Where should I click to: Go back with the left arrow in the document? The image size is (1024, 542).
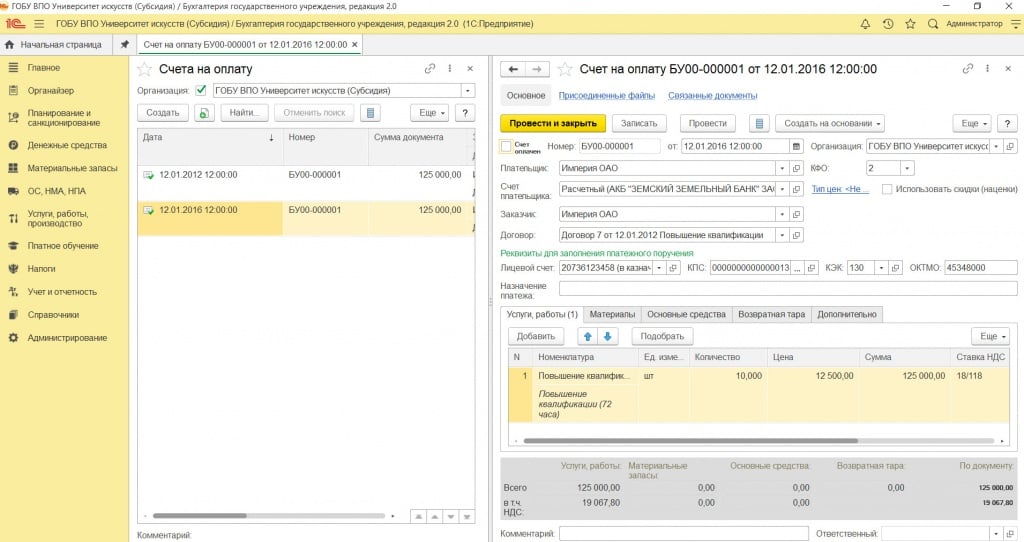pos(514,69)
